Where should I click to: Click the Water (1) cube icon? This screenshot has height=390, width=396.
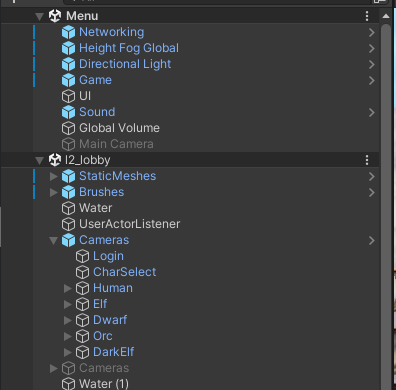pyautogui.click(x=68, y=384)
